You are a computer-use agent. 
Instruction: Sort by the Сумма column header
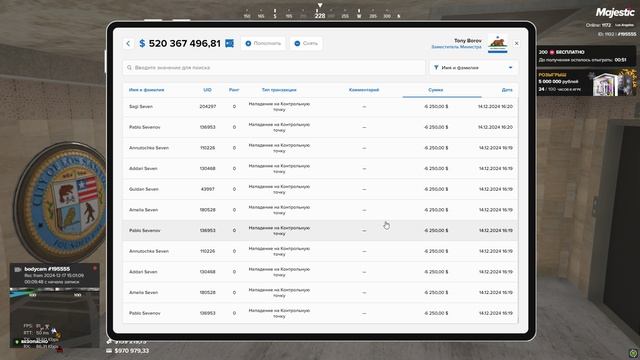(x=436, y=90)
